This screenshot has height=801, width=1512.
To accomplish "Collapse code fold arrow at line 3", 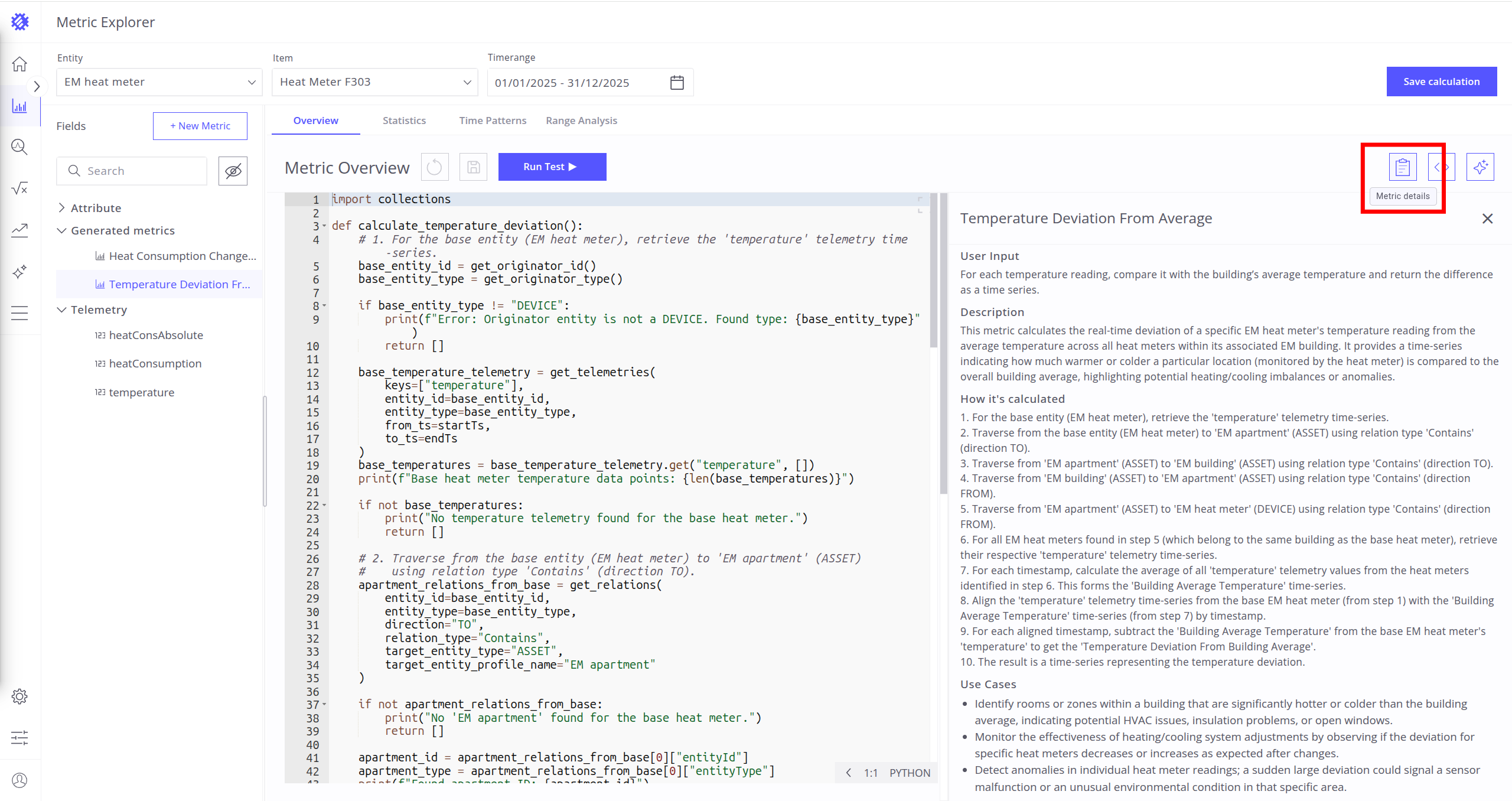I will click(324, 226).
